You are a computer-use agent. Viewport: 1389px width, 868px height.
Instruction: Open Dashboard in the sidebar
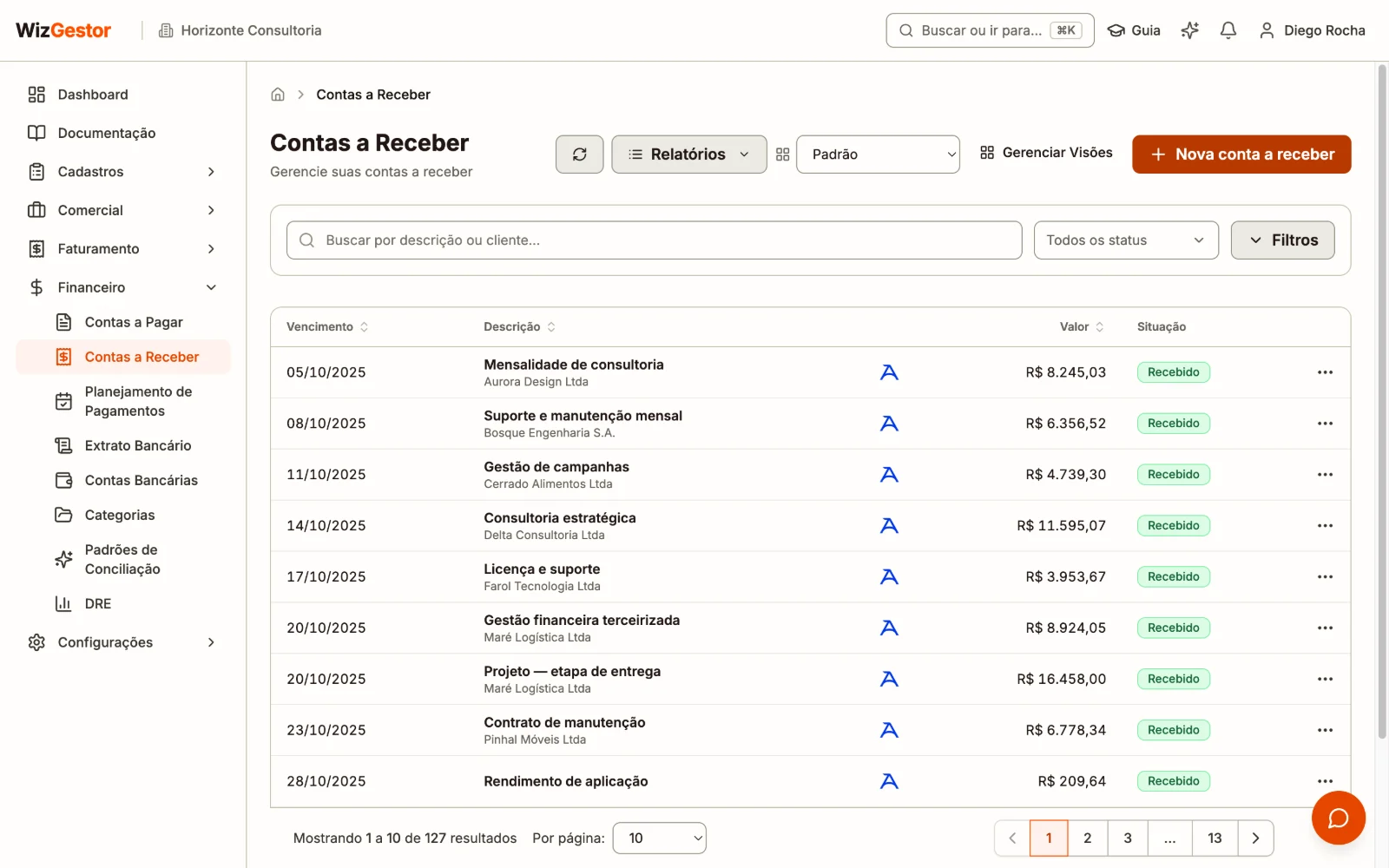(x=122, y=95)
